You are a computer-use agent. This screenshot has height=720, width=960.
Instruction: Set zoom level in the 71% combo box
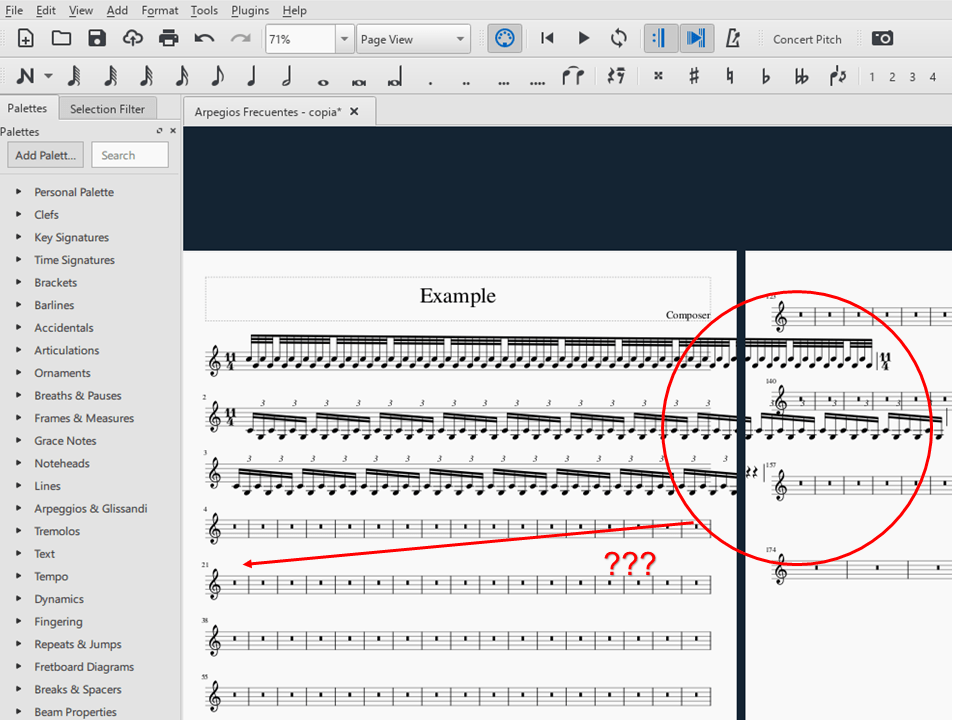coord(300,38)
